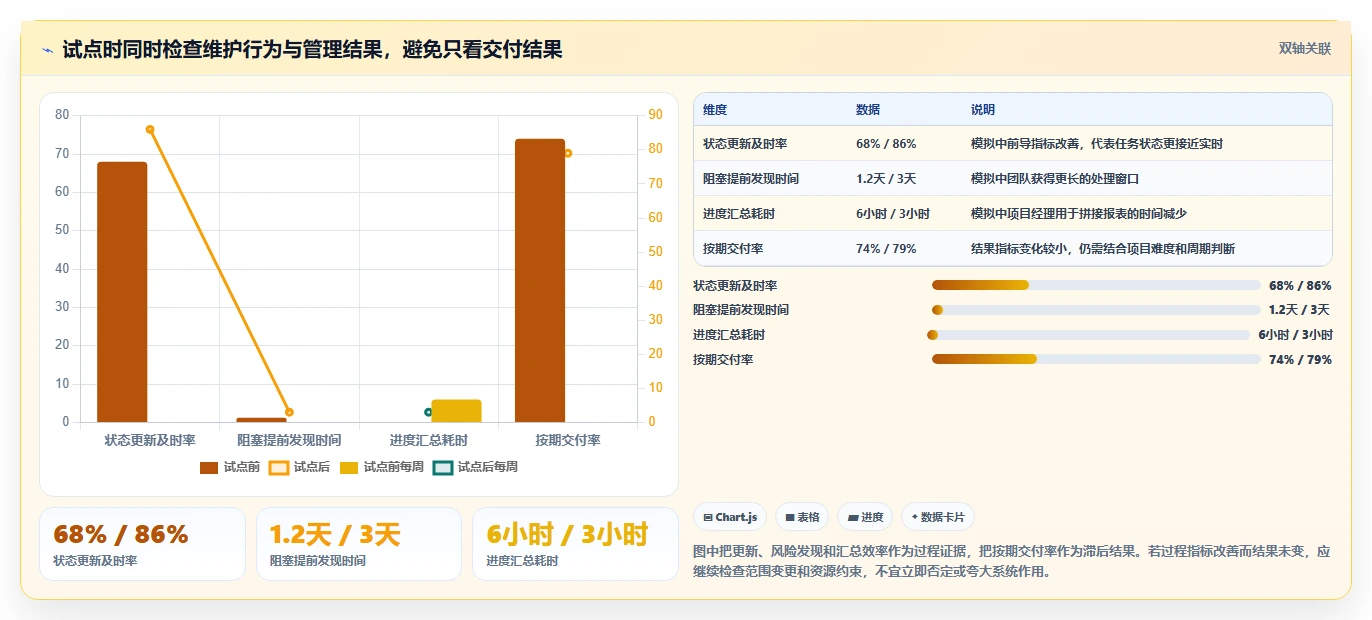The width and height of the screenshot is (1372, 620).
Task: Select the 数据卡片 tag
Action: click(938, 517)
